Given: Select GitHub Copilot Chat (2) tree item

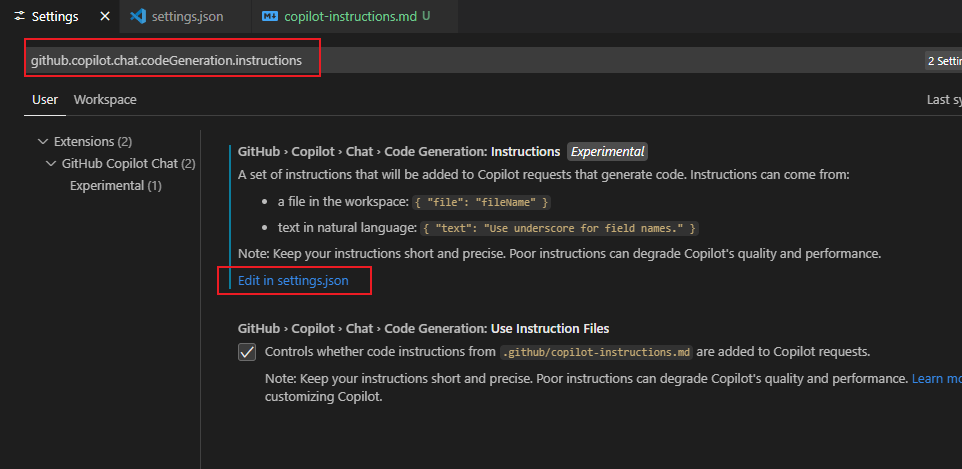Looking at the screenshot, I should 128,164.
